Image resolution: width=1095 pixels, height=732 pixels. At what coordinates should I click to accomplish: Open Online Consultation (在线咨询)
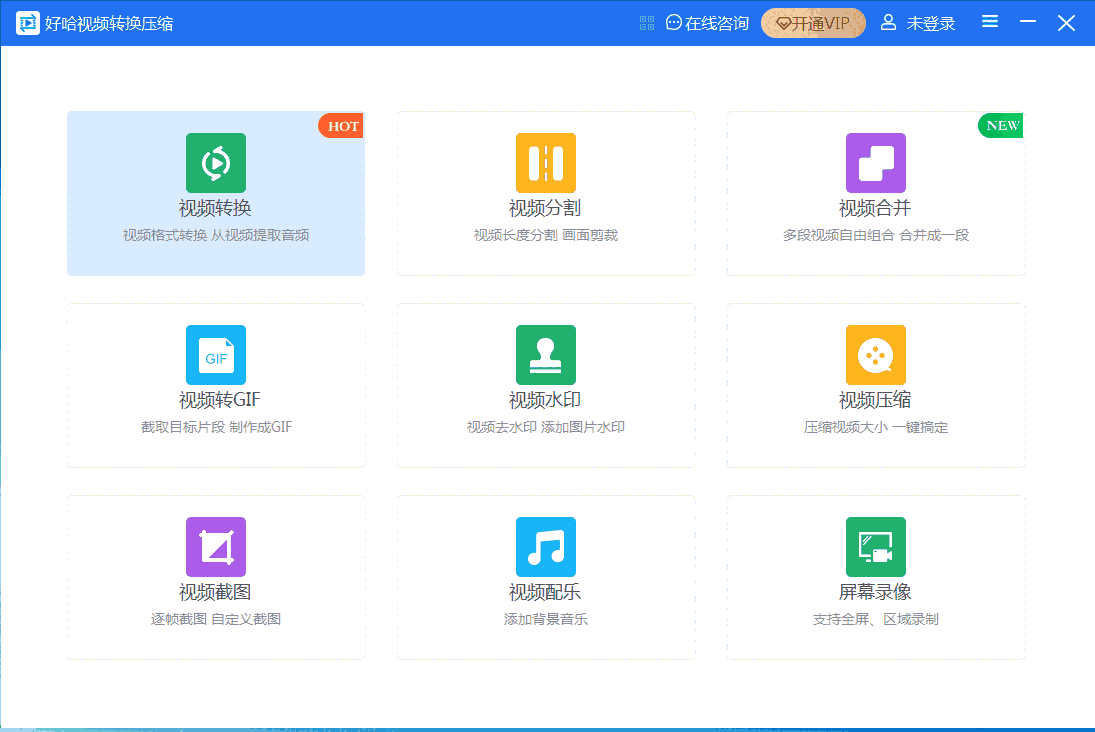[707, 23]
